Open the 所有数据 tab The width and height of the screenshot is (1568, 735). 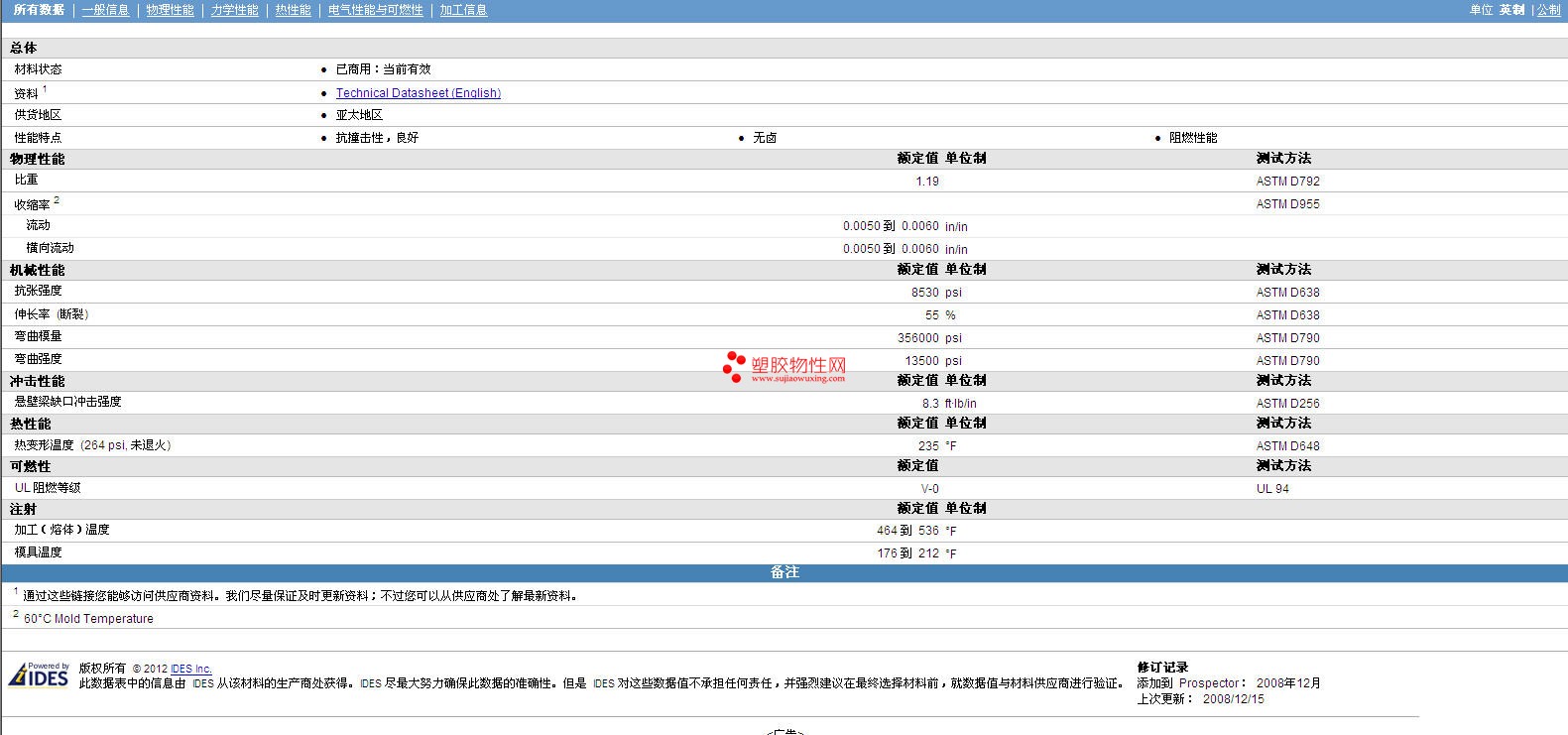point(39,10)
